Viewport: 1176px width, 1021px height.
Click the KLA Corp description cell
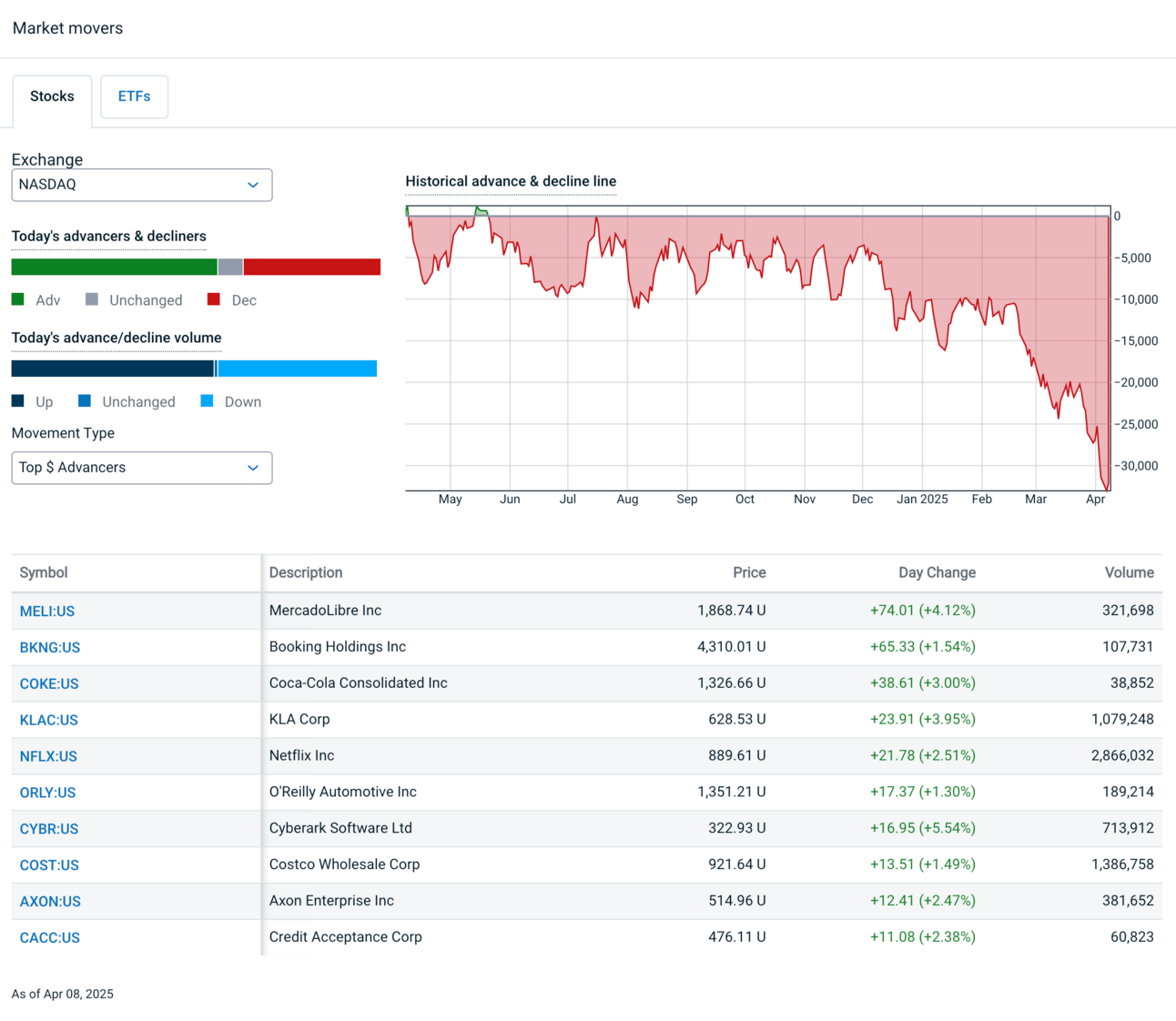pyautogui.click(x=299, y=720)
